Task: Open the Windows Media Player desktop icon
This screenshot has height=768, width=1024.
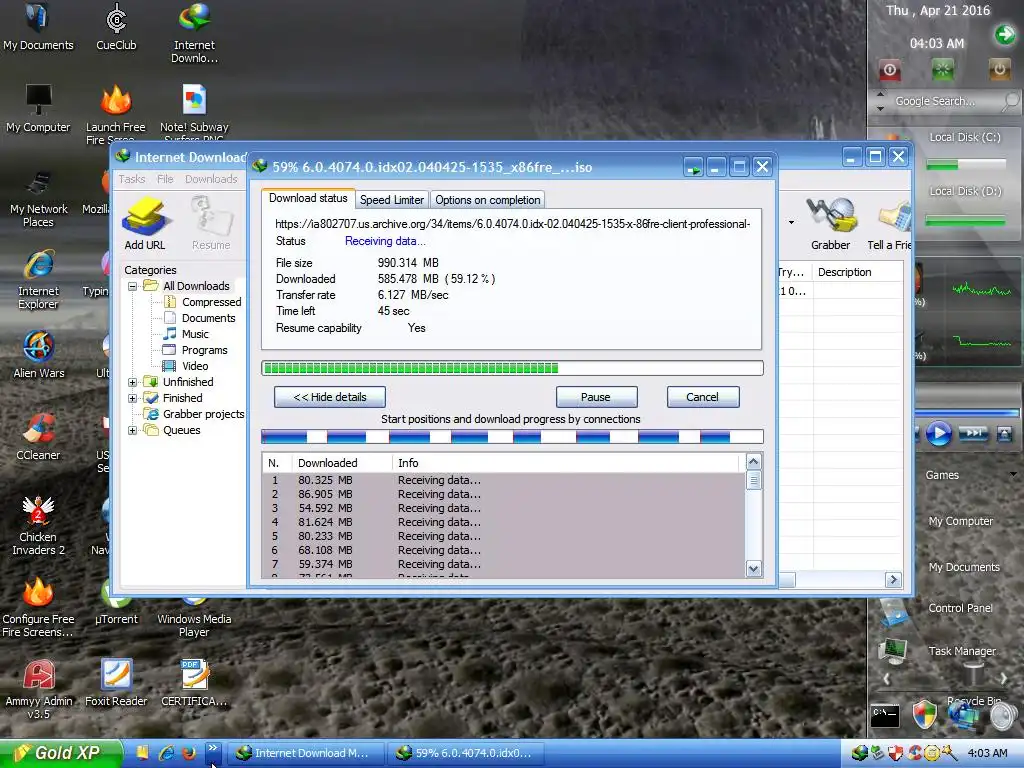Action: coord(194,616)
